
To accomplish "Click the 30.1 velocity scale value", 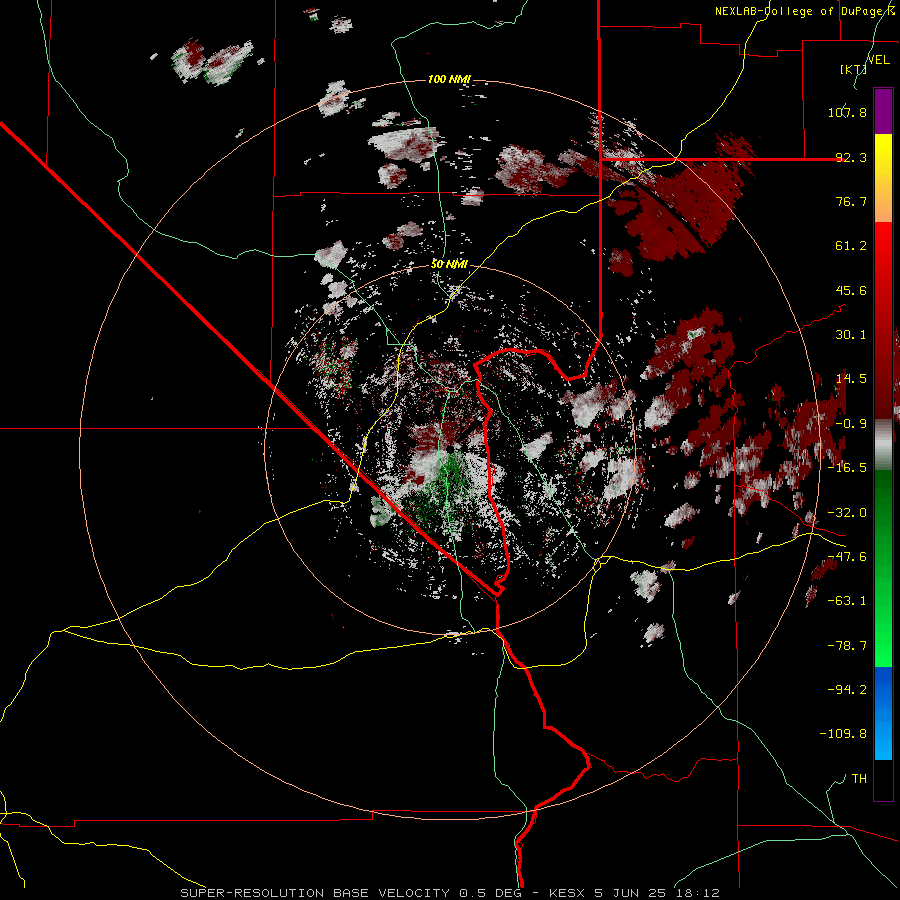I will click(851, 335).
